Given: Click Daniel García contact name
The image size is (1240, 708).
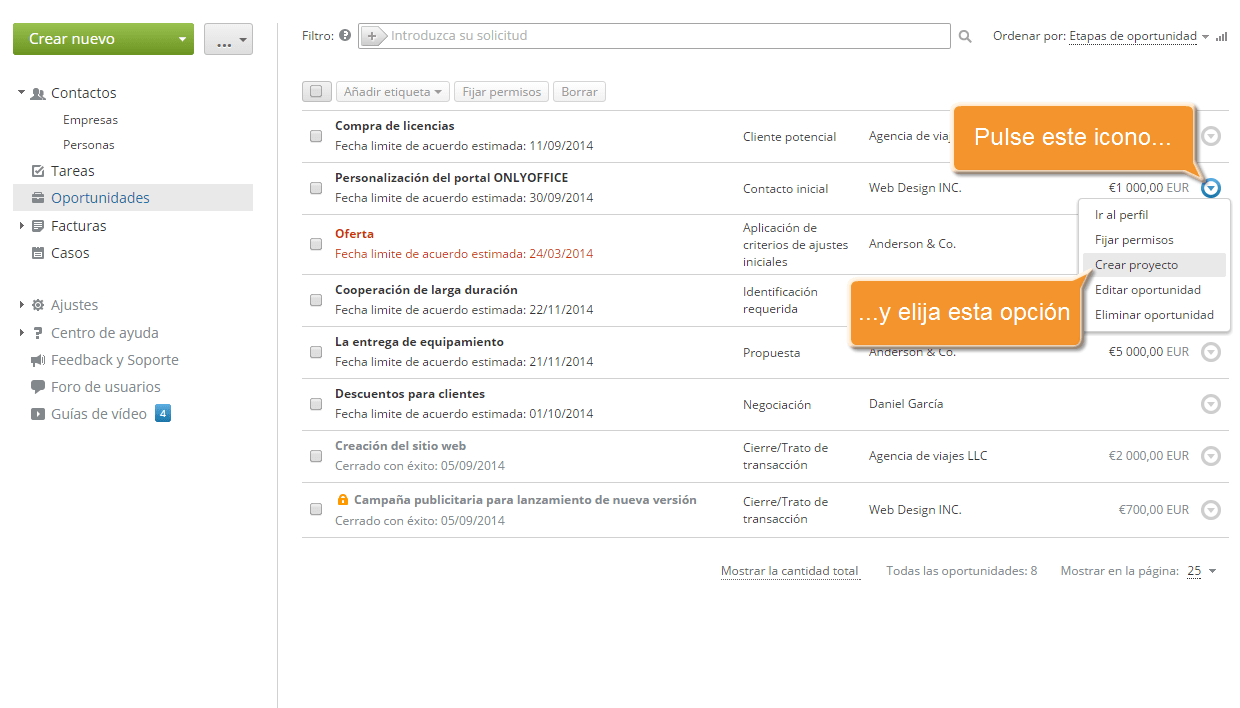Looking at the screenshot, I should tap(906, 404).
